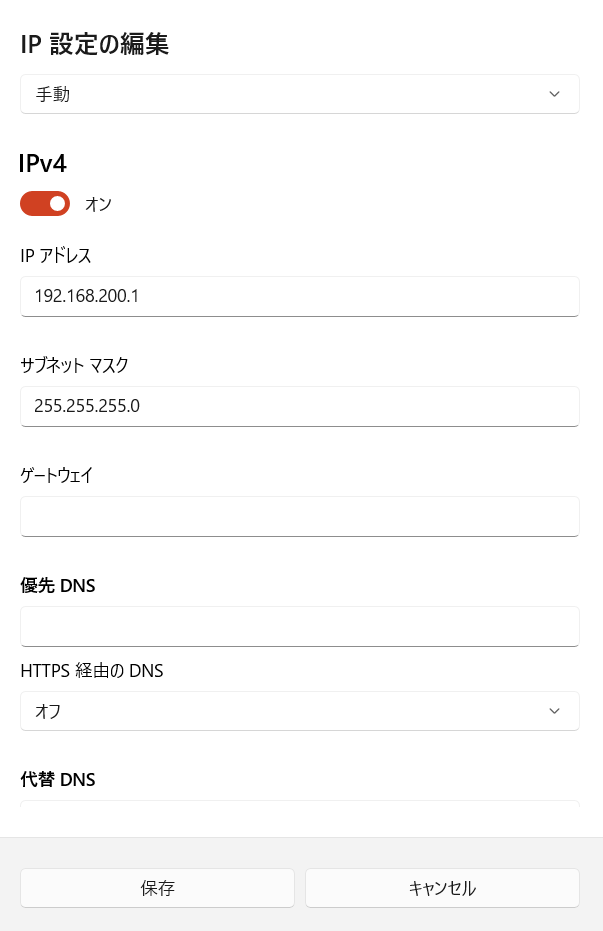Viewport: 603px width, 931px height.
Task: Select the address 192.168.200.1 text box
Action: [x=300, y=296]
